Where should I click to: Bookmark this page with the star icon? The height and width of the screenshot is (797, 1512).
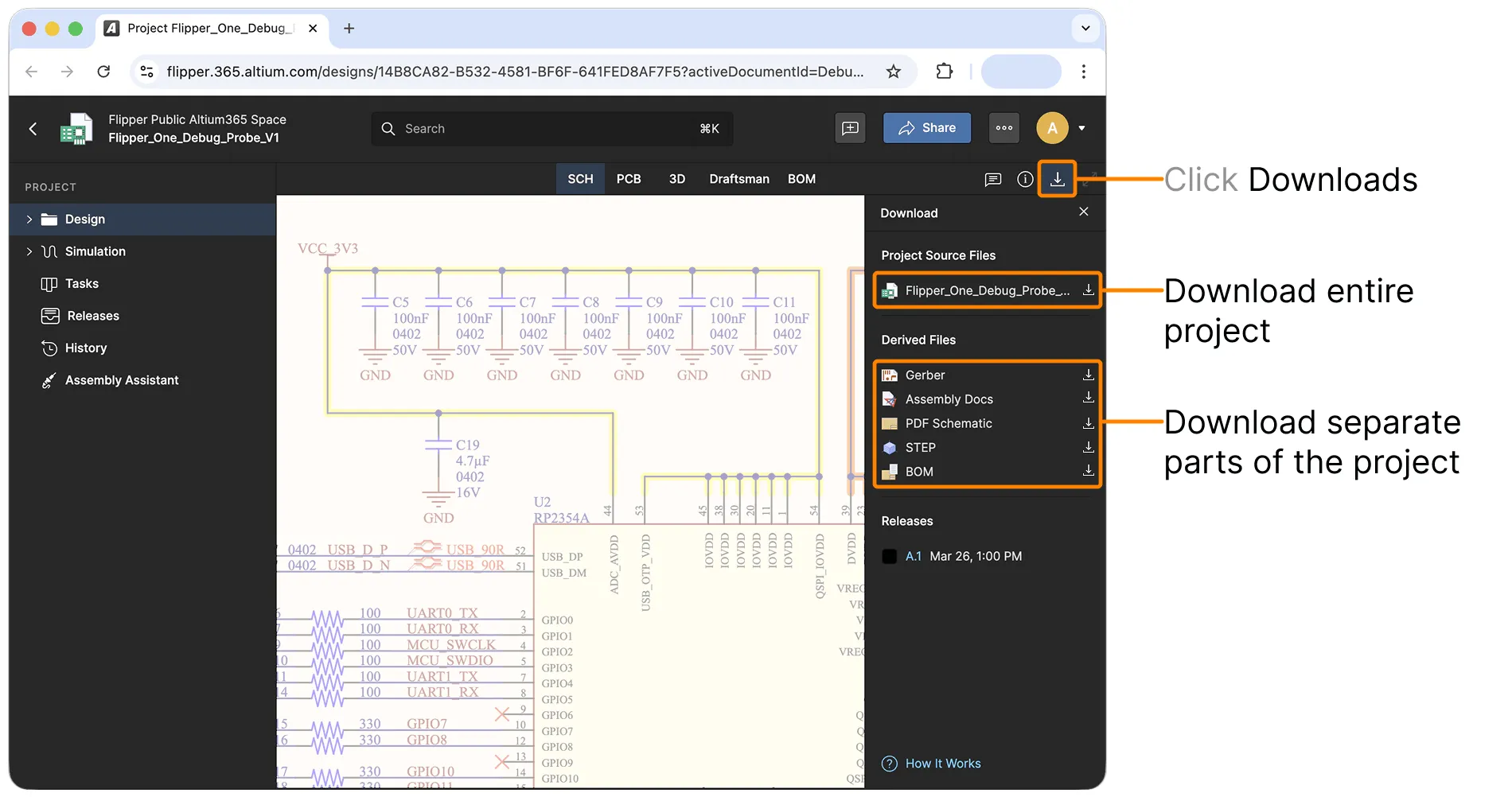coord(894,72)
